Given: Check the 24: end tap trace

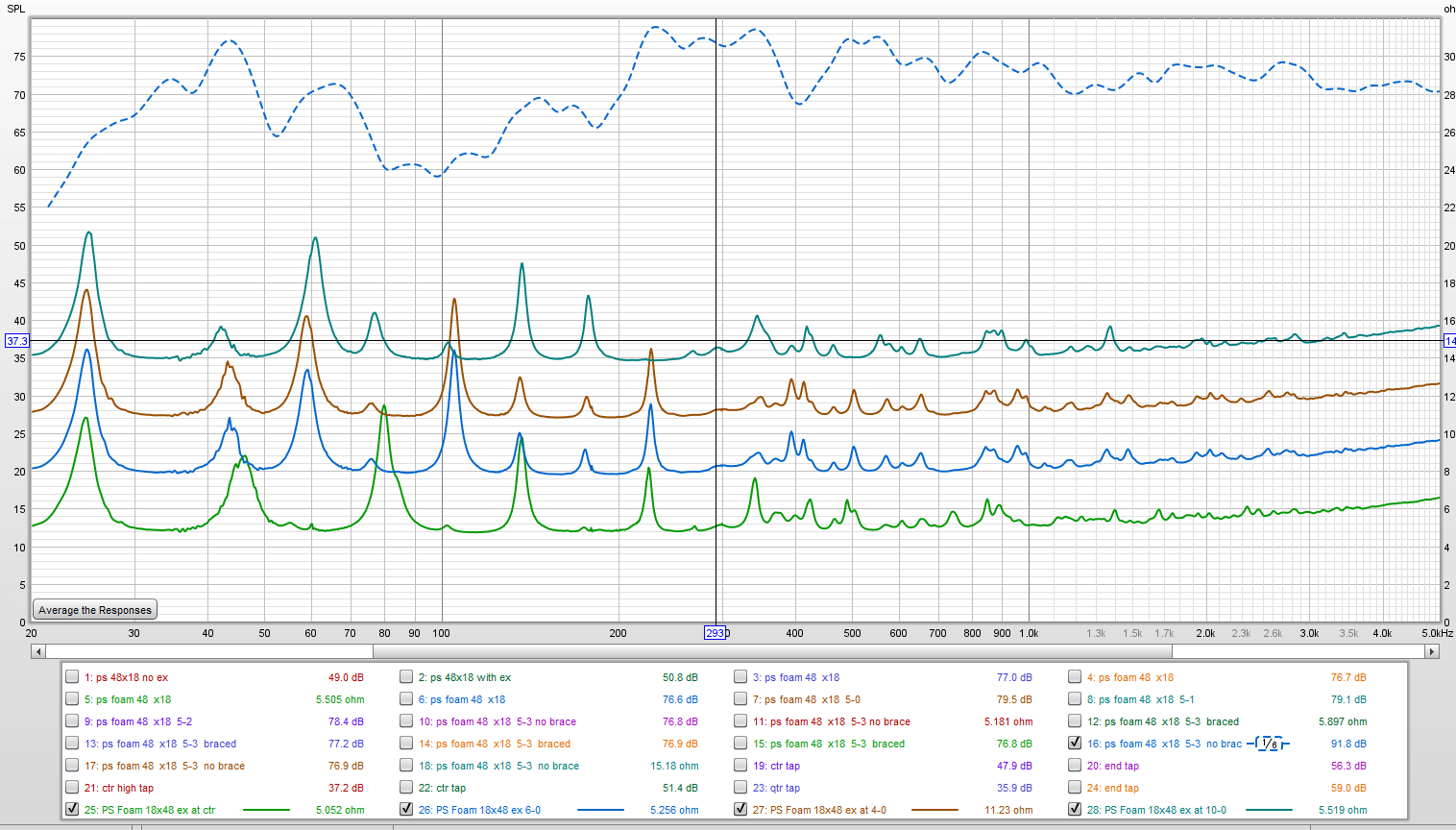Looking at the screenshot, I should click(x=1075, y=787).
